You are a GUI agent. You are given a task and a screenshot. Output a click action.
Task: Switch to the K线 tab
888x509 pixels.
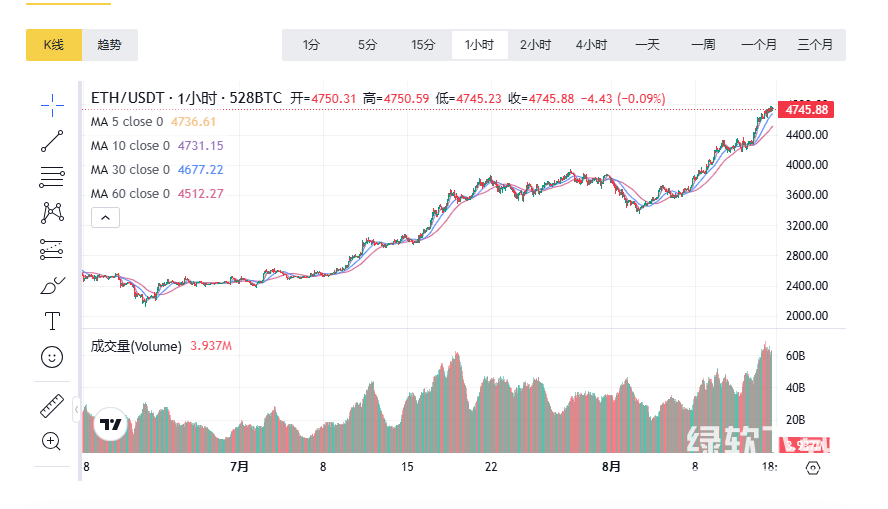coord(54,45)
